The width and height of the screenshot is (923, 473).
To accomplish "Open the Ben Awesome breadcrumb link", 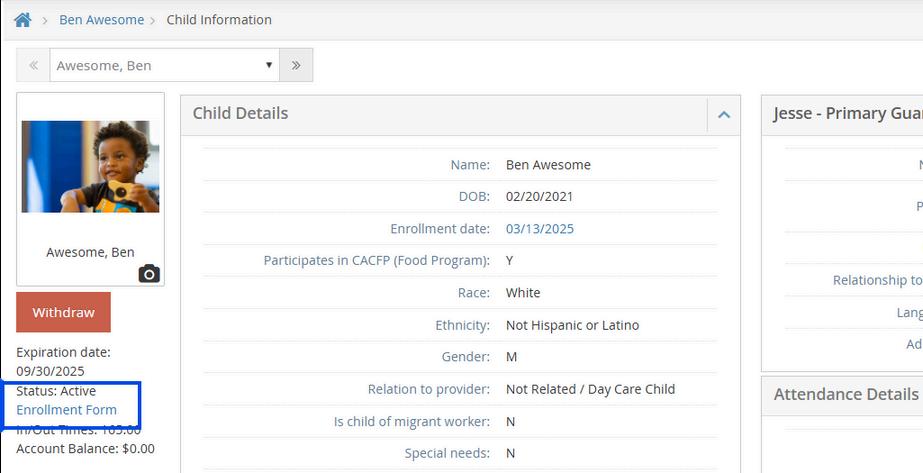I will [101, 20].
